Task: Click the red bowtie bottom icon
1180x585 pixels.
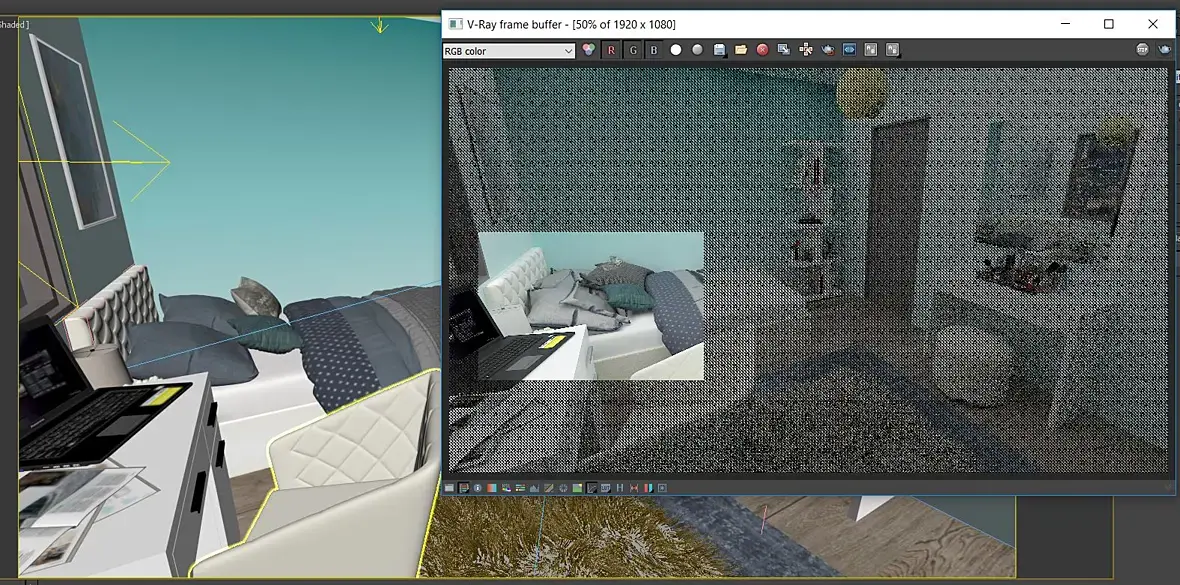Action: 634,488
